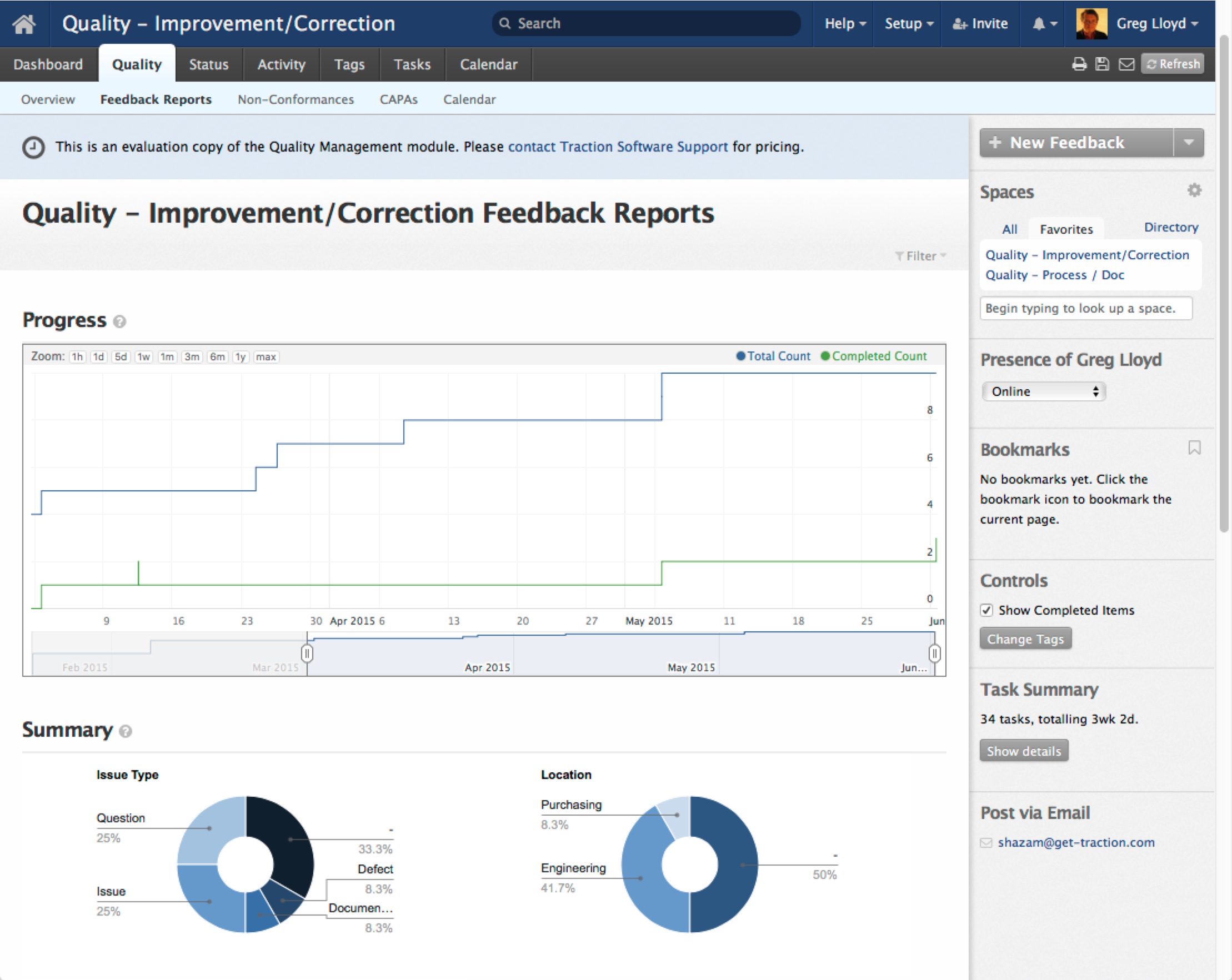Click the home icon in header
The width and height of the screenshot is (1232, 980).
(x=24, y=23)
